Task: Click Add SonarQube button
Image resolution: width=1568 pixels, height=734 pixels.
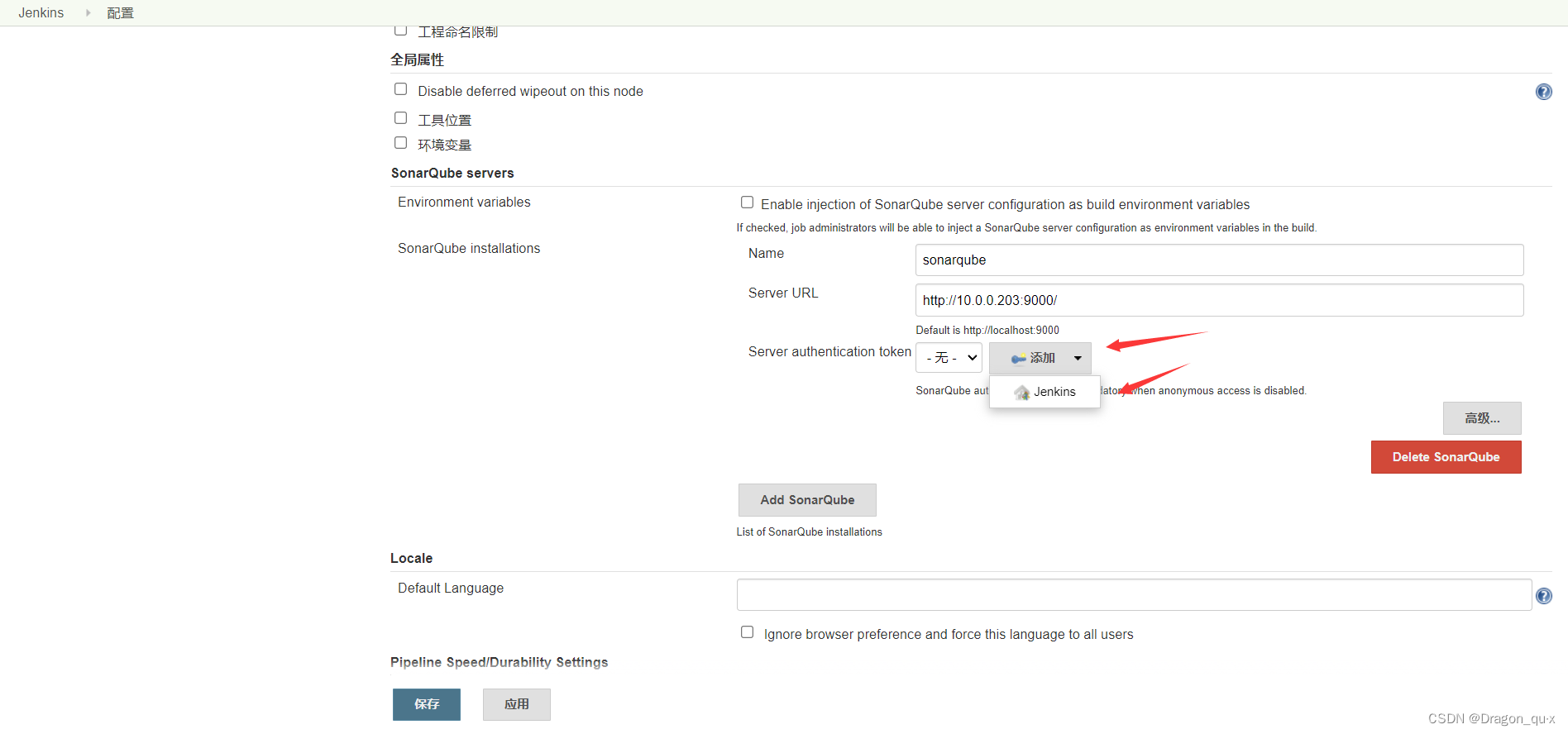Action: pos(807,500)
